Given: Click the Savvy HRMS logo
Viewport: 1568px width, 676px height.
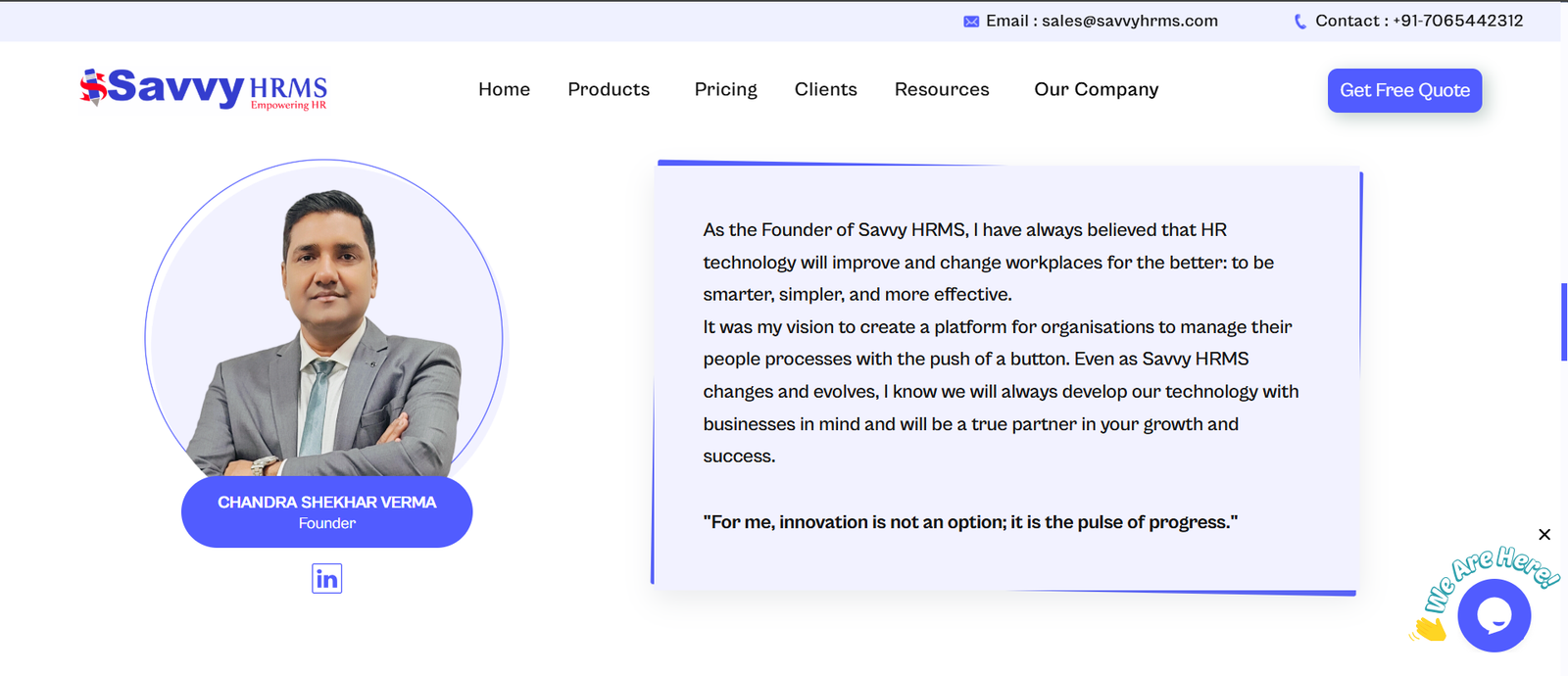Looking at the screenshot, I should point(204,89).
